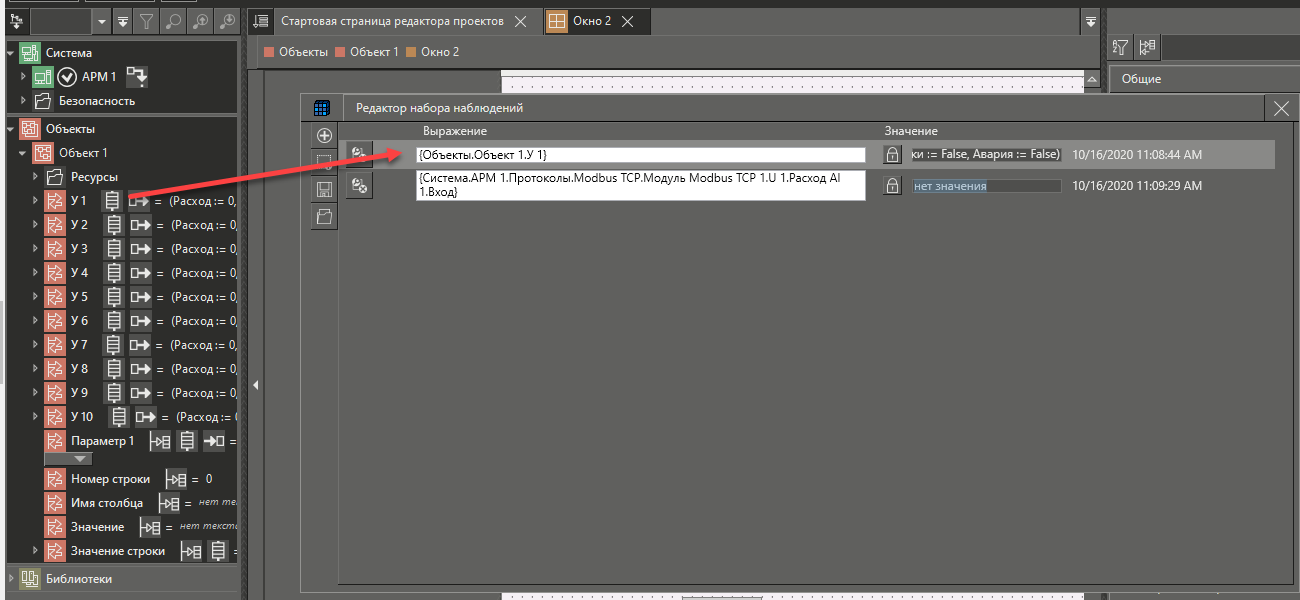
Task: Click the Объекты breadcrumb link
Action: (302, 51)
